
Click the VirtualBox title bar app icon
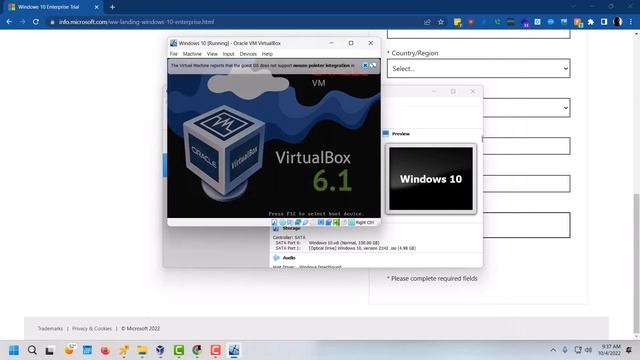(x=173, y=43)
